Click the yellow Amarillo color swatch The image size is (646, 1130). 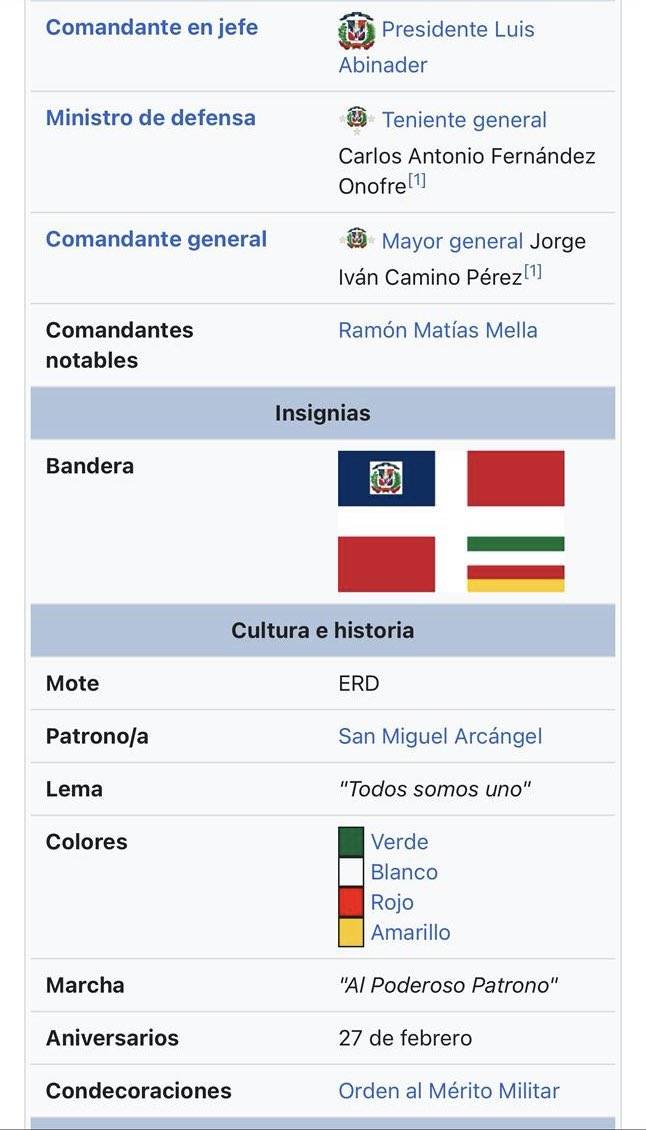pyautogui.click(x=351, y=932)
